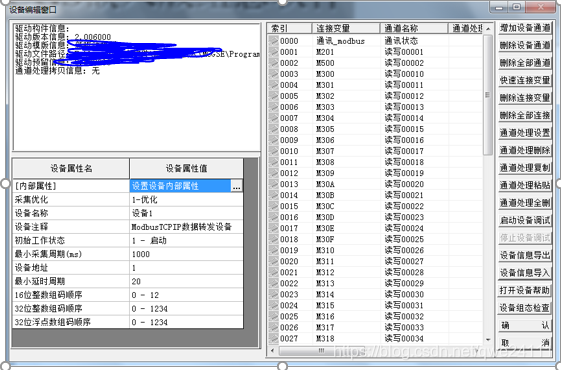Click the 删除全部连接 button
The height and width of the screenshot is (370, 561).
[x=525, y=116]
